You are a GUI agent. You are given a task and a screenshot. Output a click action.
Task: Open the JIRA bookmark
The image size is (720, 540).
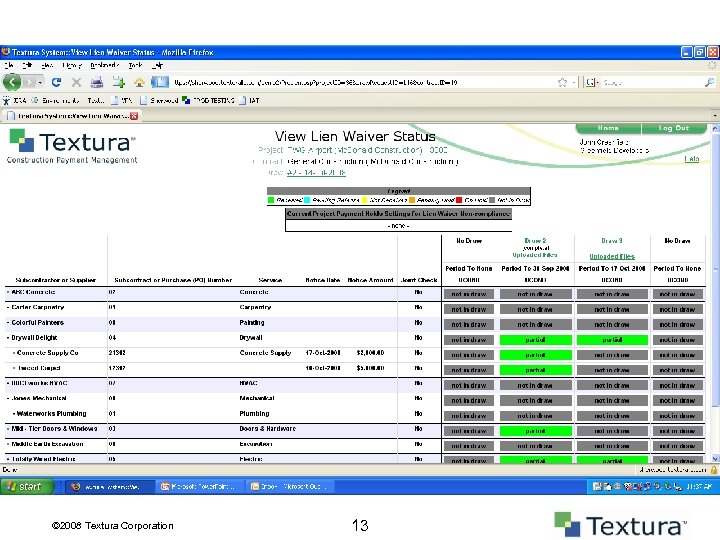click(x=15, y=100)
